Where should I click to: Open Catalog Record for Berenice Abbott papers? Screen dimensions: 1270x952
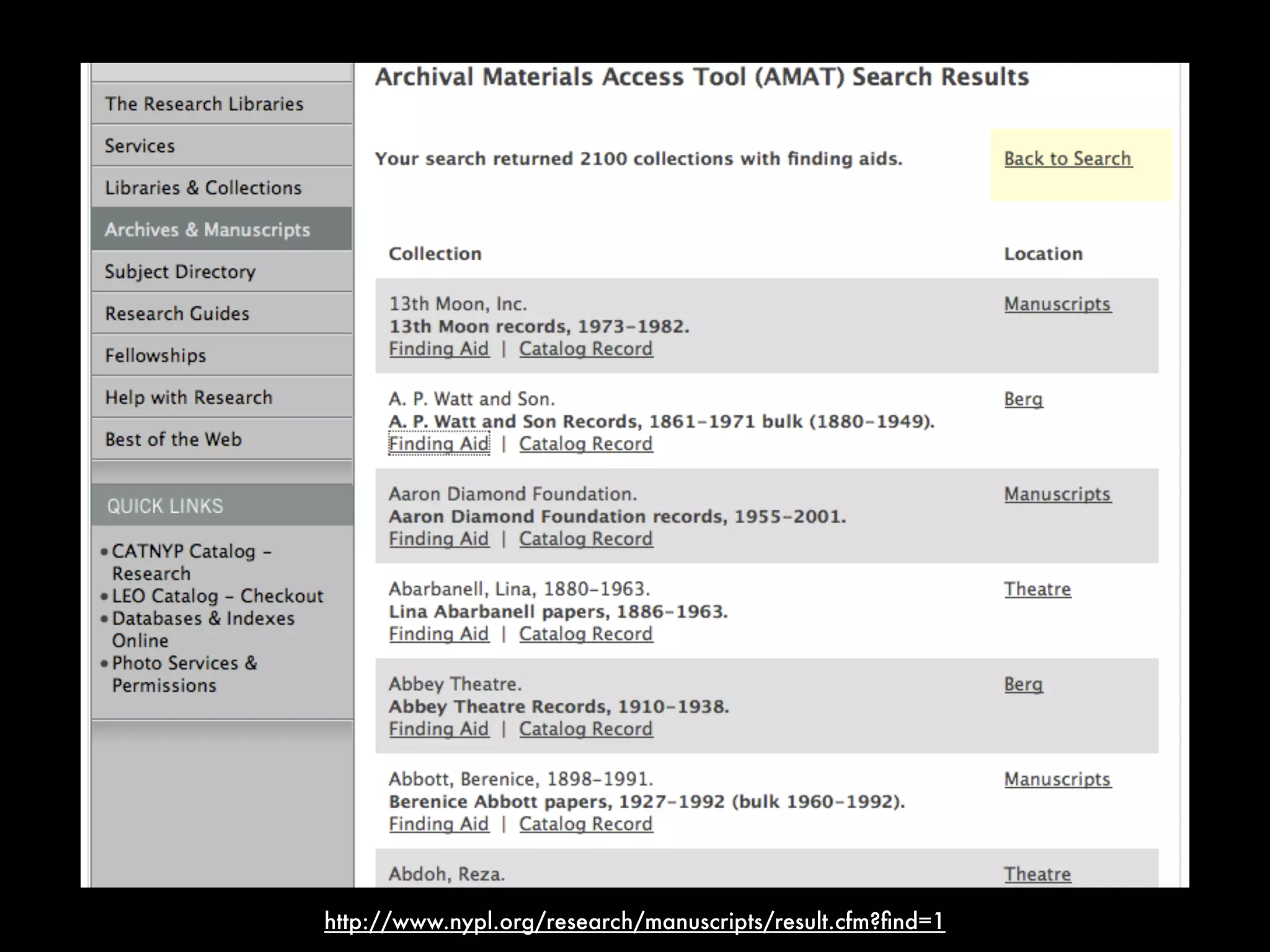pos(586,824)
